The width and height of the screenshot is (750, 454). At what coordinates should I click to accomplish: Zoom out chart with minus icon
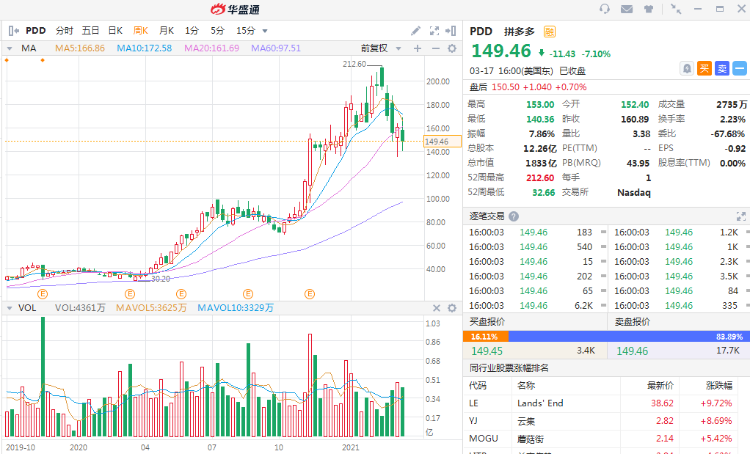click(x=435, y=48)
